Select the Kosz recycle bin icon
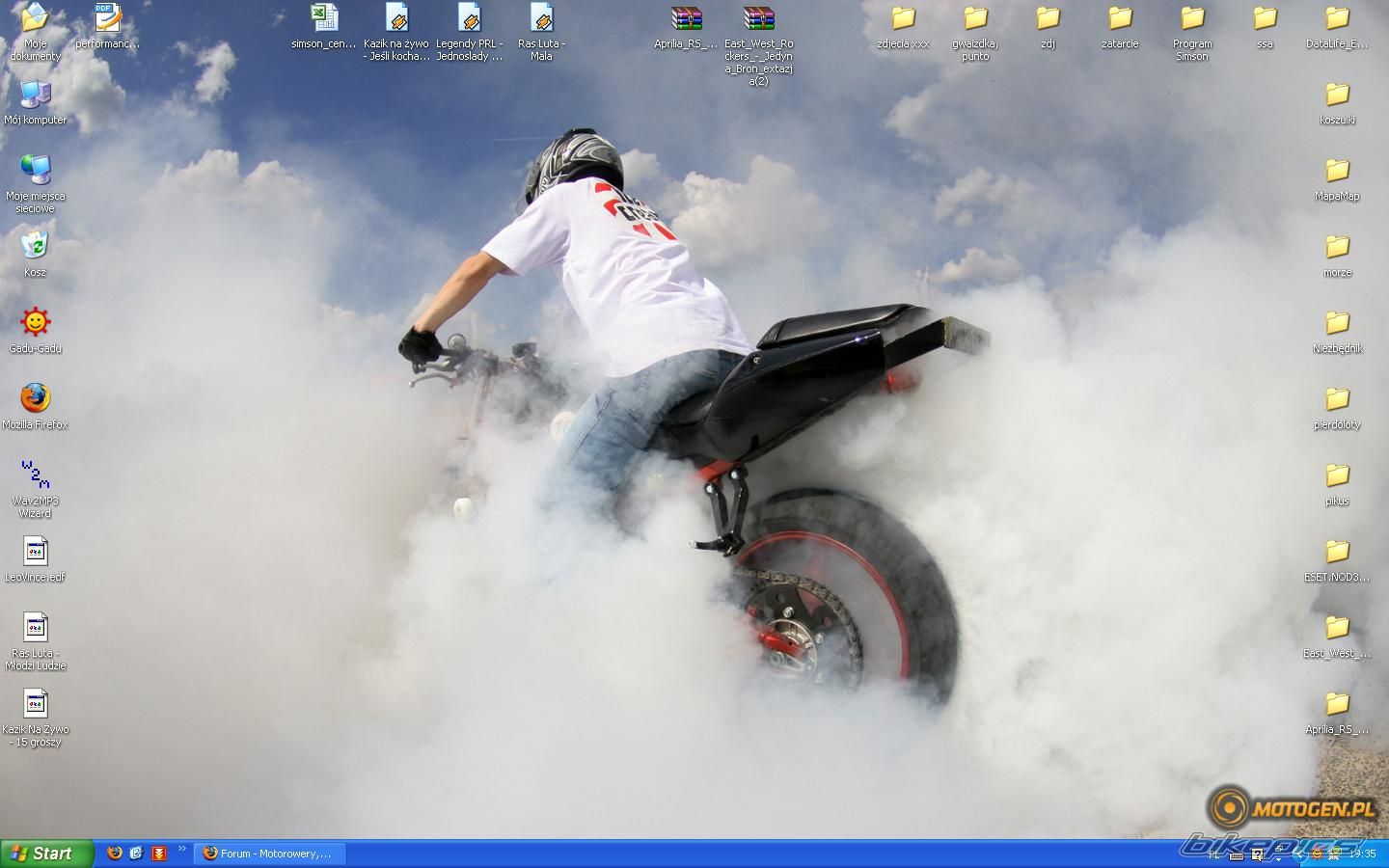Image resolution: width=1389 pixels, height=868 pixels. click(35, 246)
